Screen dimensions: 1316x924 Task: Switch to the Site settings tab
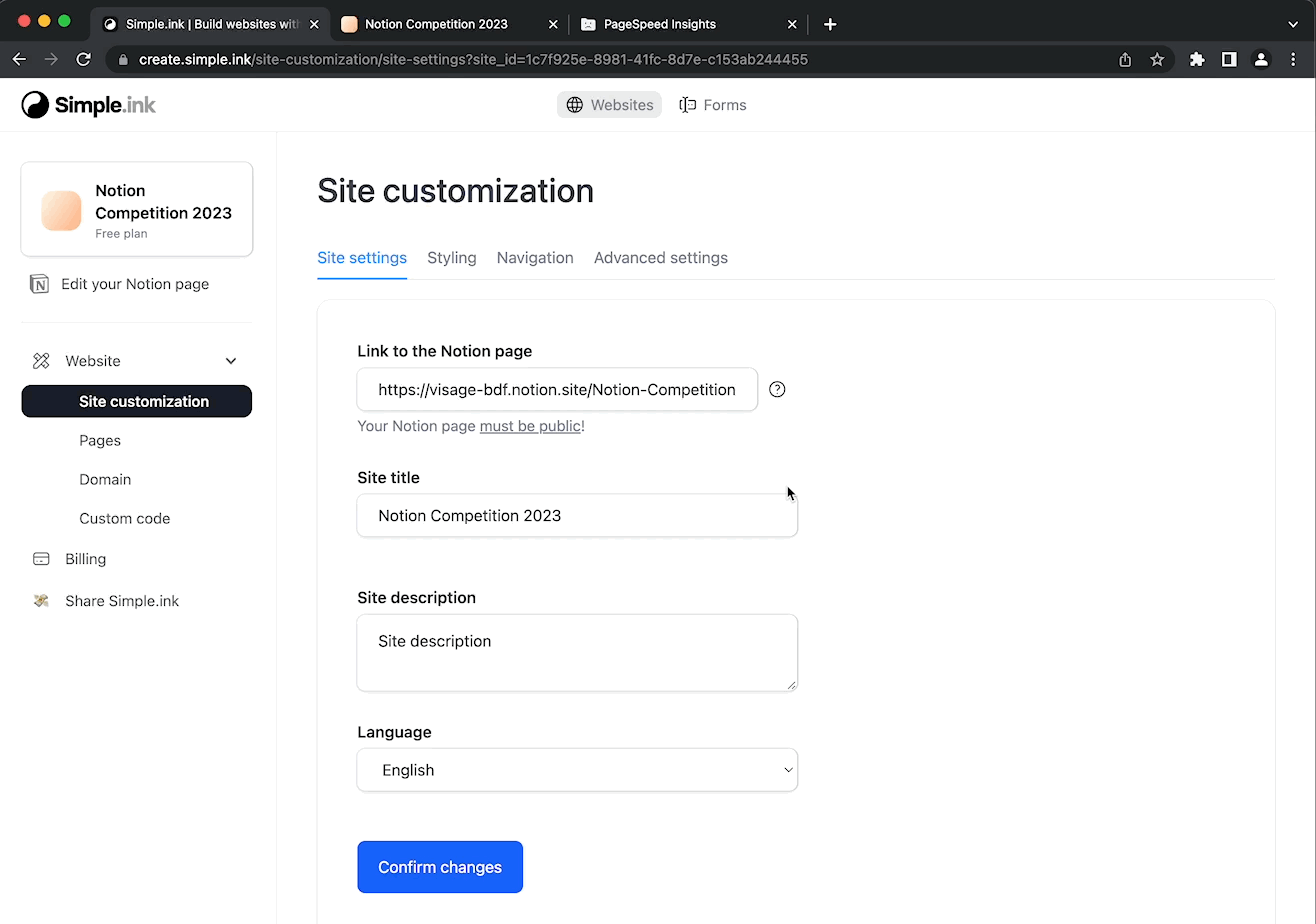pyautogui.click(x=362, y=258)
